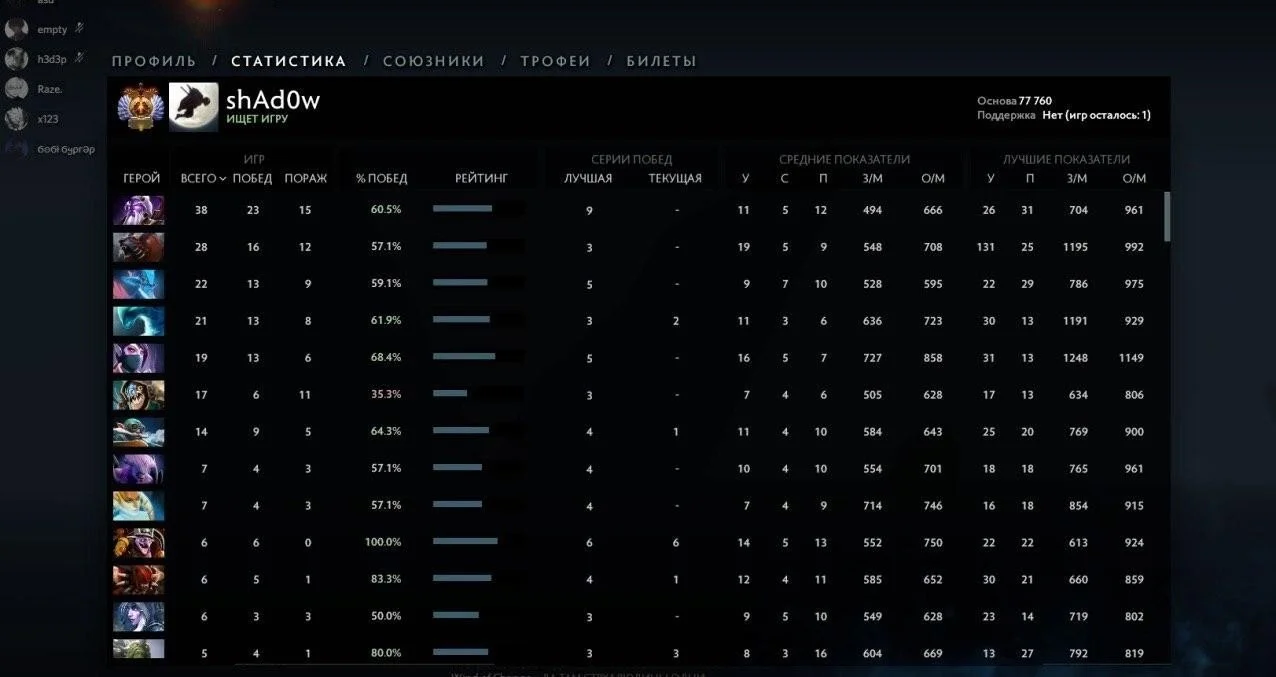Sort by ВСЕГО column with arrow
Screen dimensions: 1276x677
pyautogui.click(x=202, y=178)
